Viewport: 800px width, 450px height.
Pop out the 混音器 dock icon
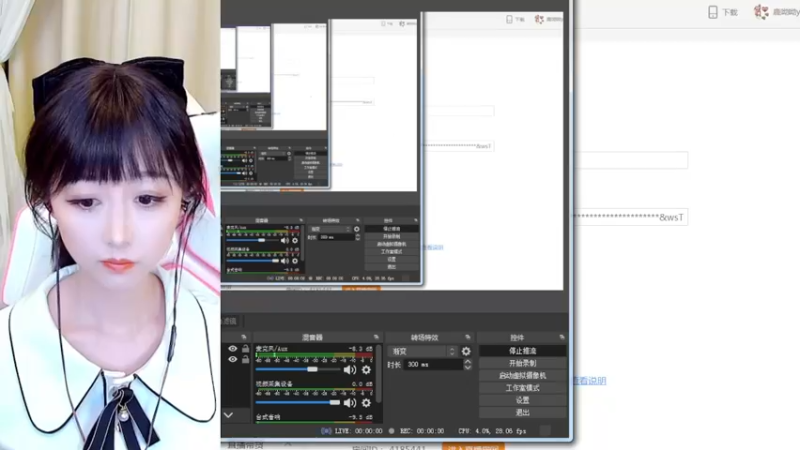(x=376, y=337)
